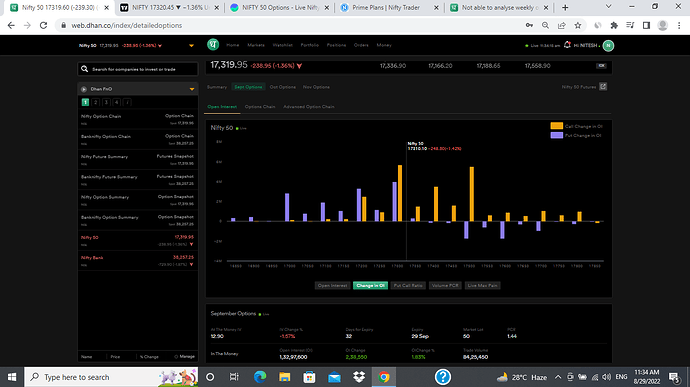Click the browser bookmark star icon
The height and width of the screenshot is (387, 690).
[x=578, y=26]
